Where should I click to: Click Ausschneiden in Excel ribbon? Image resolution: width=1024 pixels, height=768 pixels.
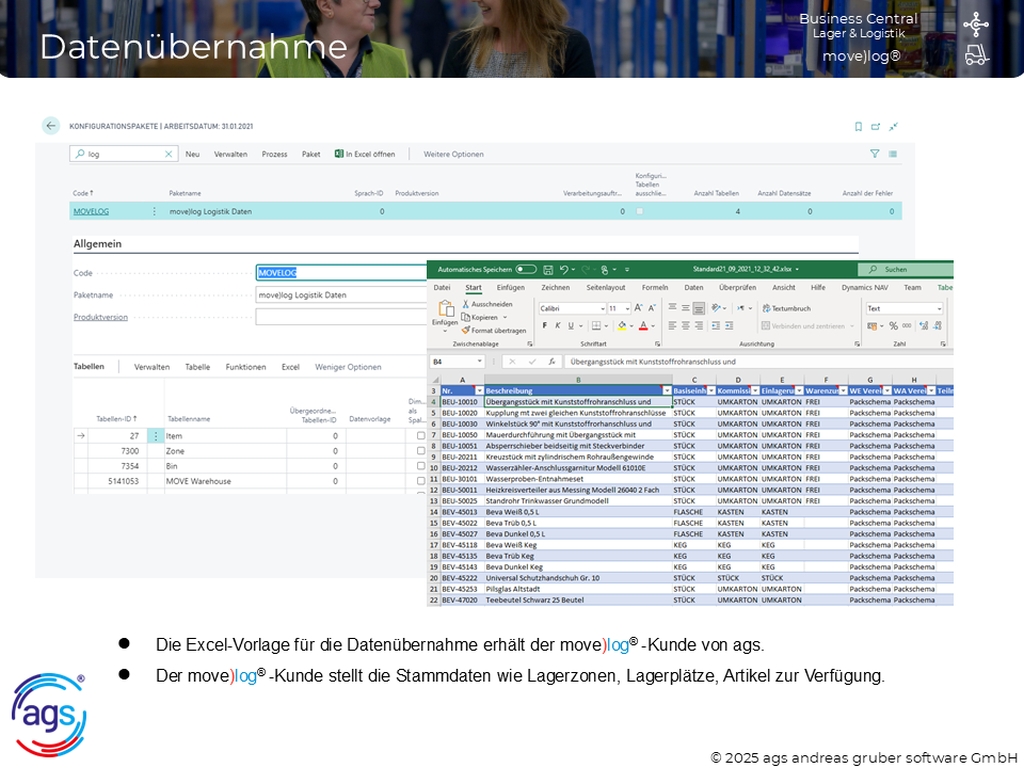[x=487, y=304]
